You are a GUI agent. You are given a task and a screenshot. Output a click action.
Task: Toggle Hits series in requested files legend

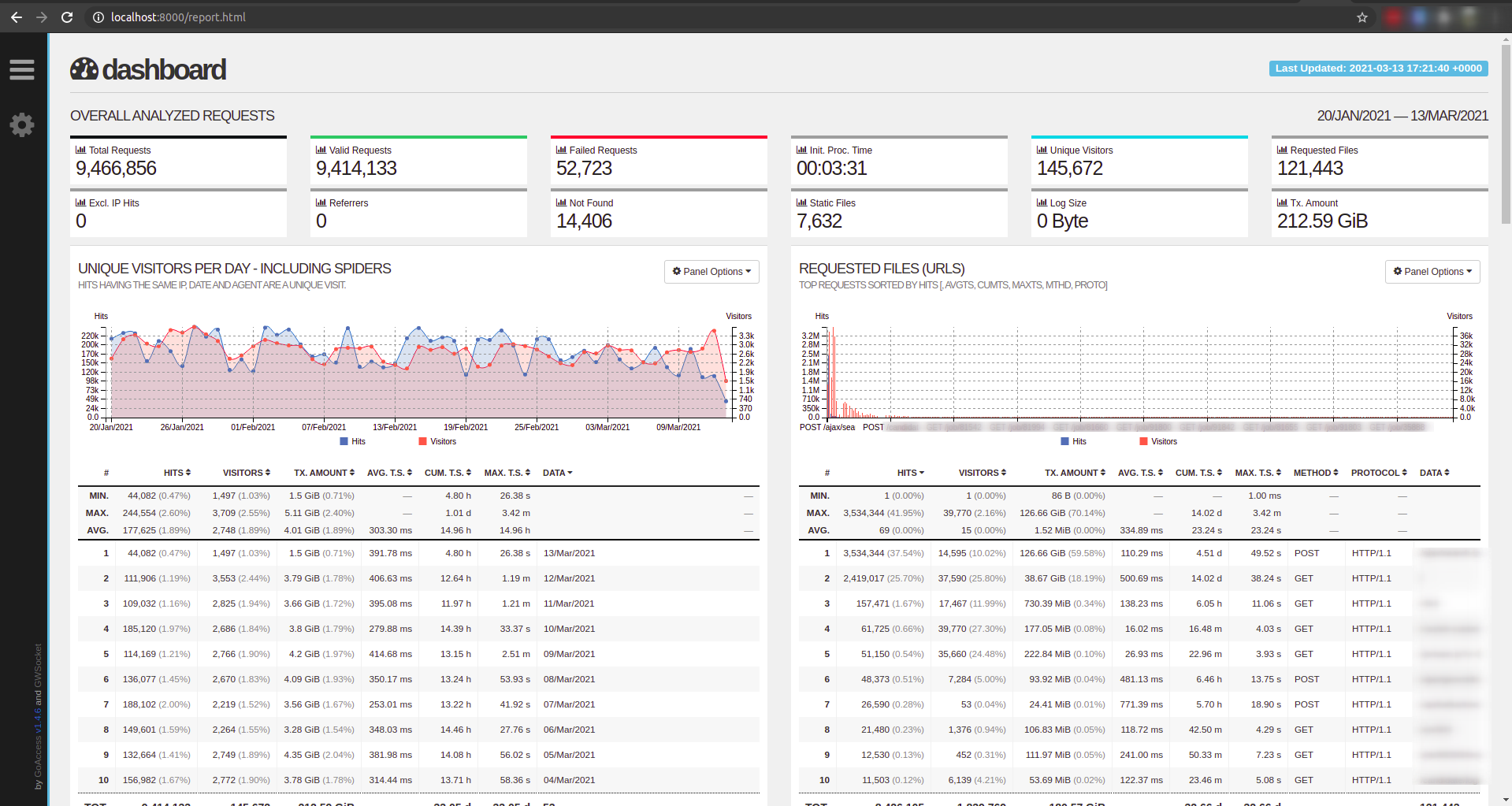pyautogui.click(x=1074, y=441)
